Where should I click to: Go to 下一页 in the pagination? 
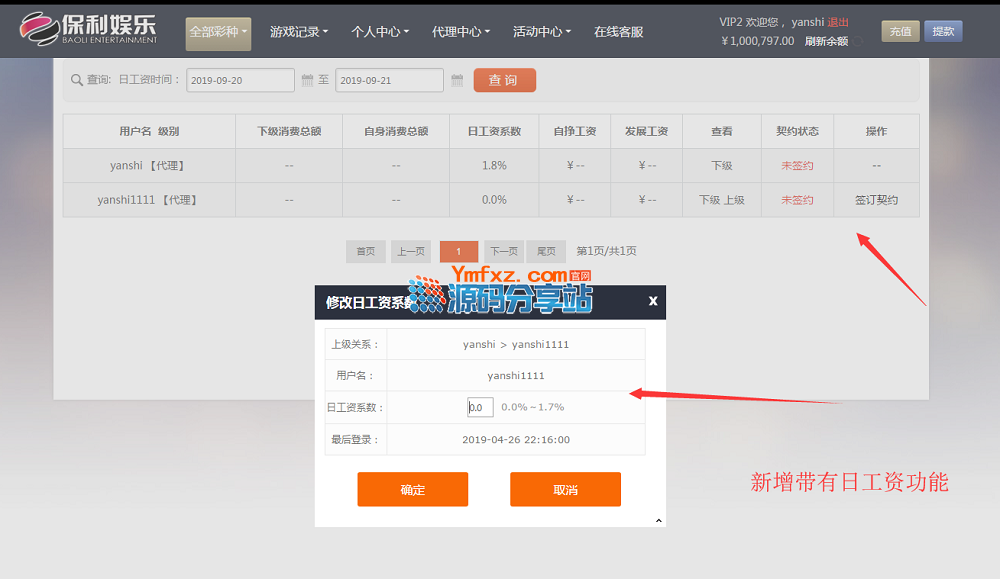(504, 251)
